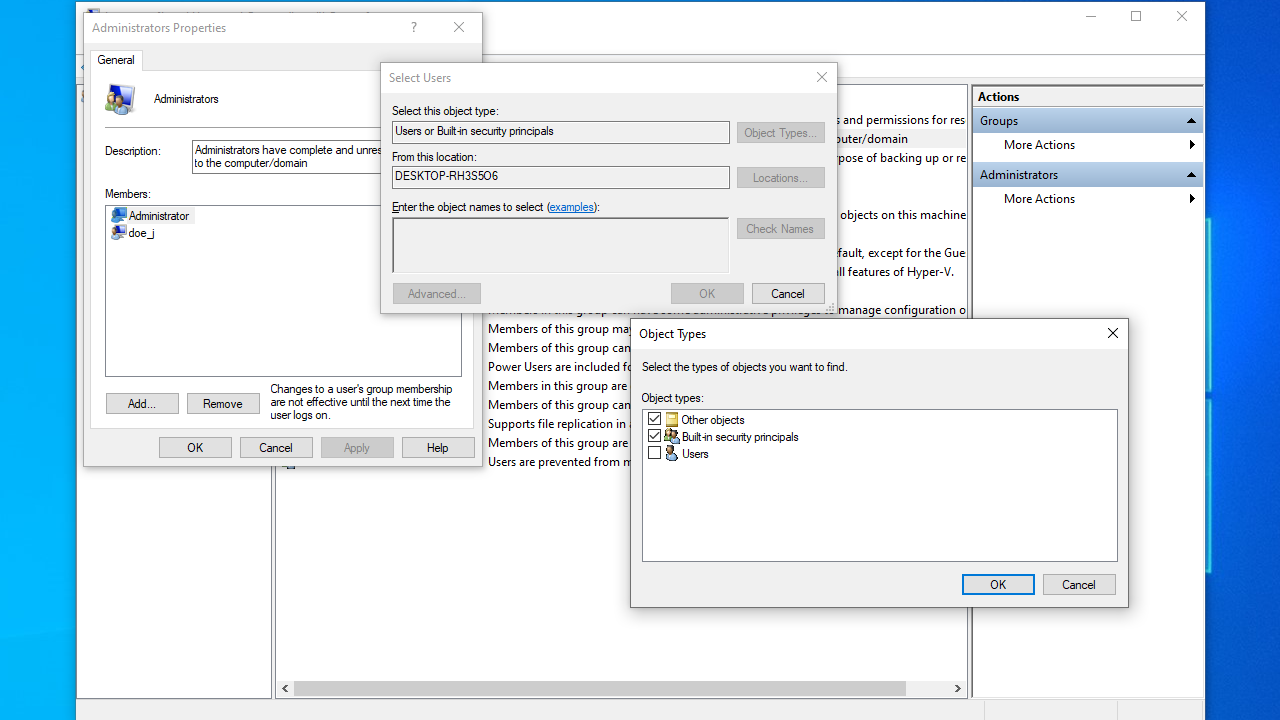The image size is (1280, 720).
Task: Click the Description field in Administrators Properties
Action: click(287, 157)
